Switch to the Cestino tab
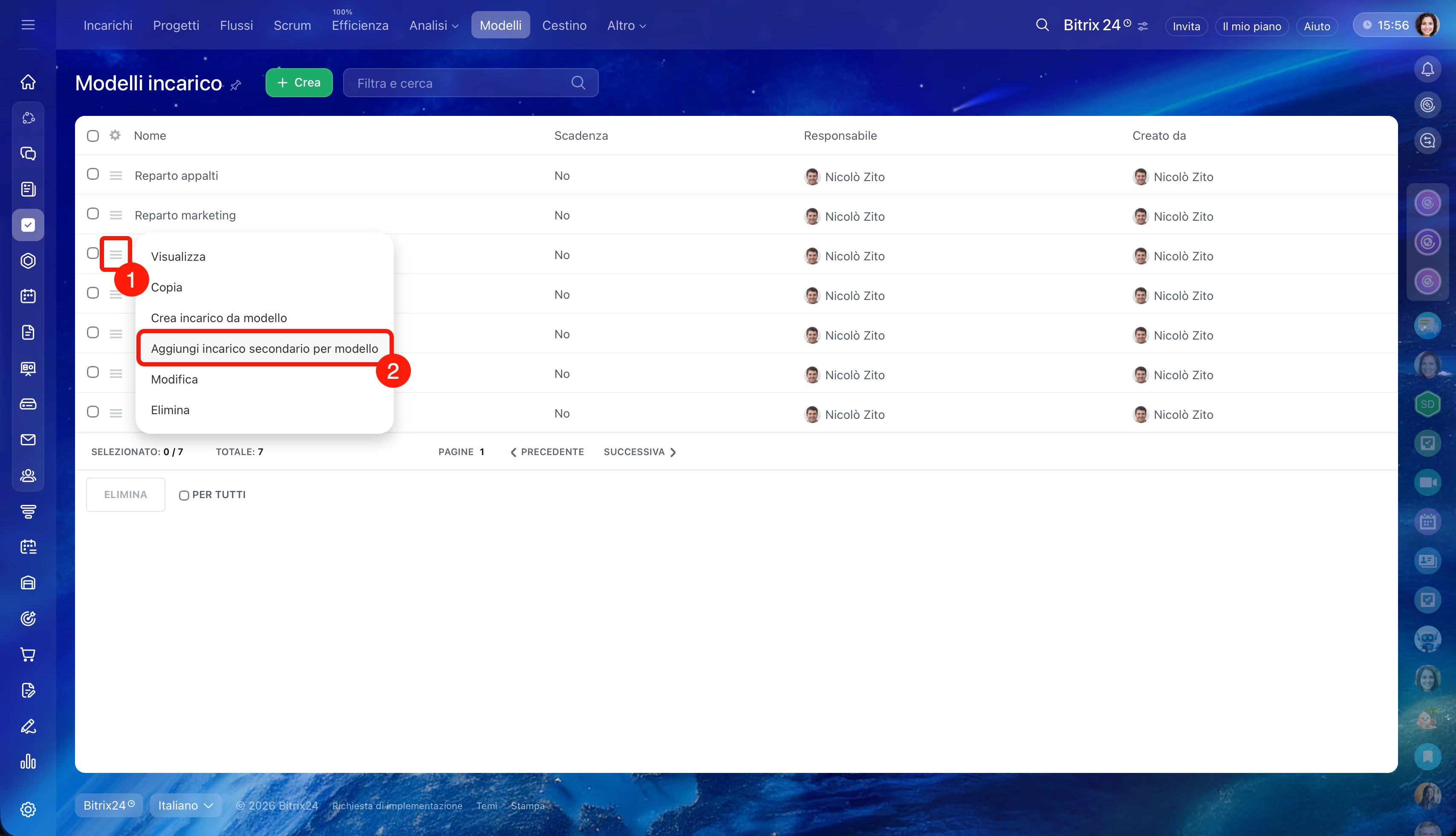 click(x=564, y=25)
